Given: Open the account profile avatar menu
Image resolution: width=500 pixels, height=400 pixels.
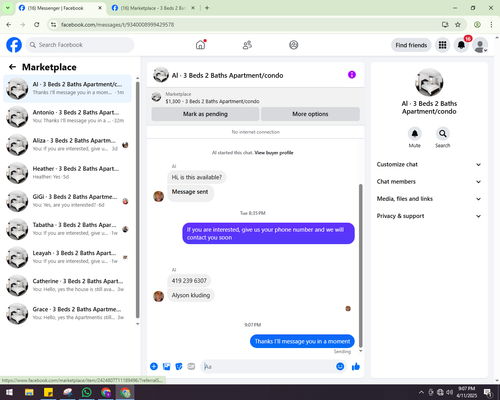Looking at the screenshot, I should 480,45.
